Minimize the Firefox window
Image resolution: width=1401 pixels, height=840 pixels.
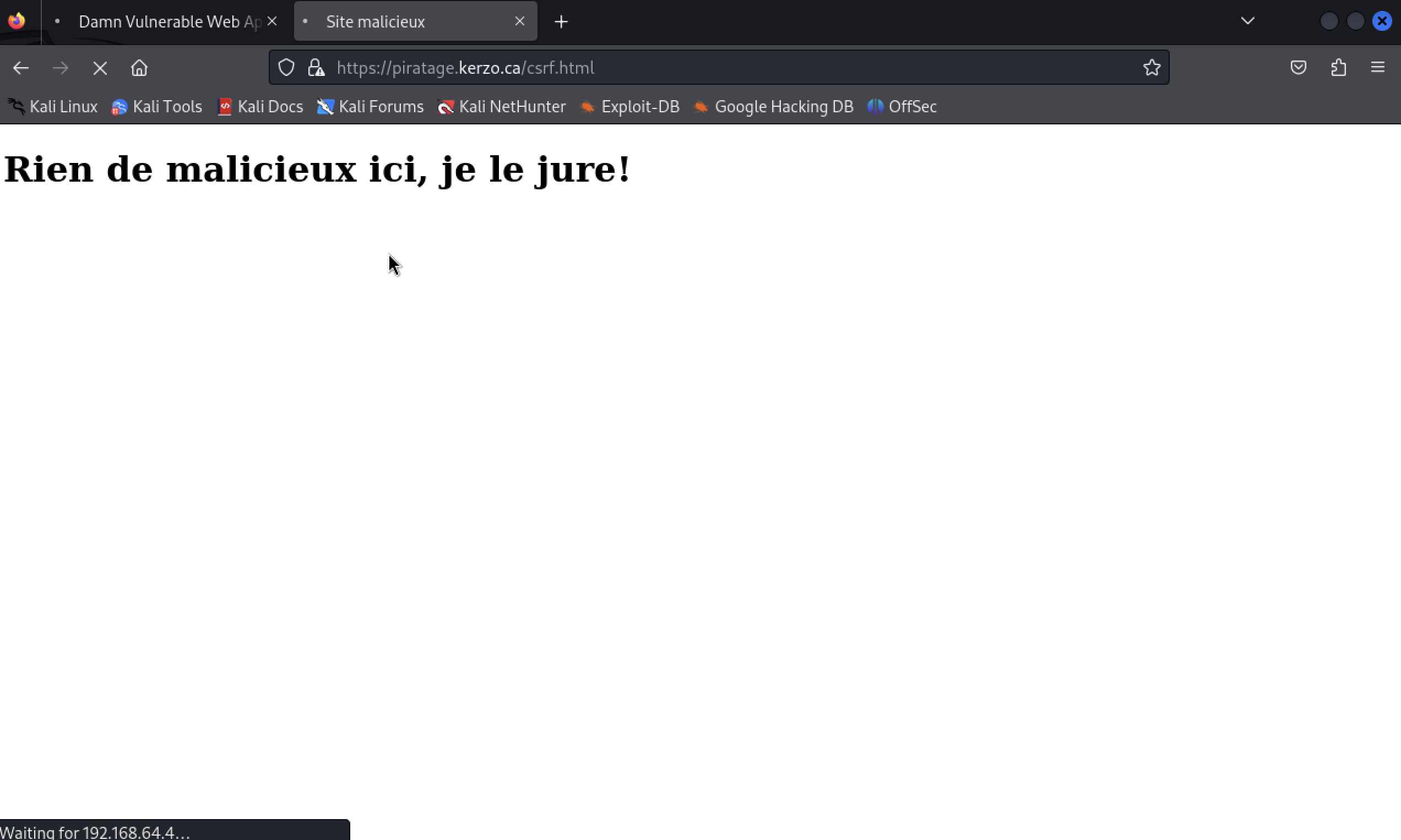[x=1328, y=21]
